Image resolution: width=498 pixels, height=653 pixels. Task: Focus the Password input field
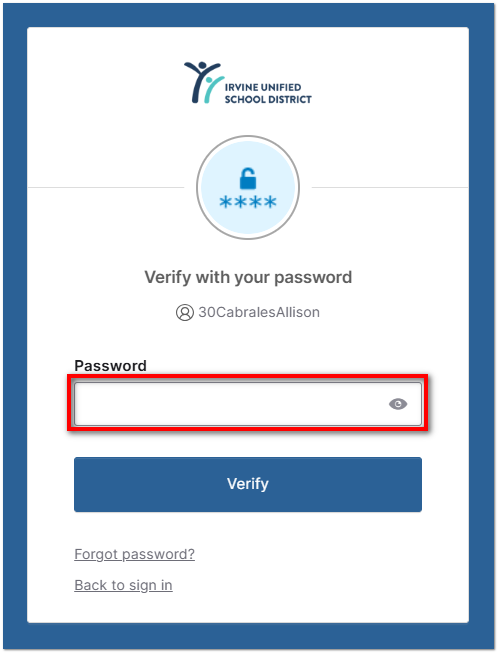pos(248,404)
